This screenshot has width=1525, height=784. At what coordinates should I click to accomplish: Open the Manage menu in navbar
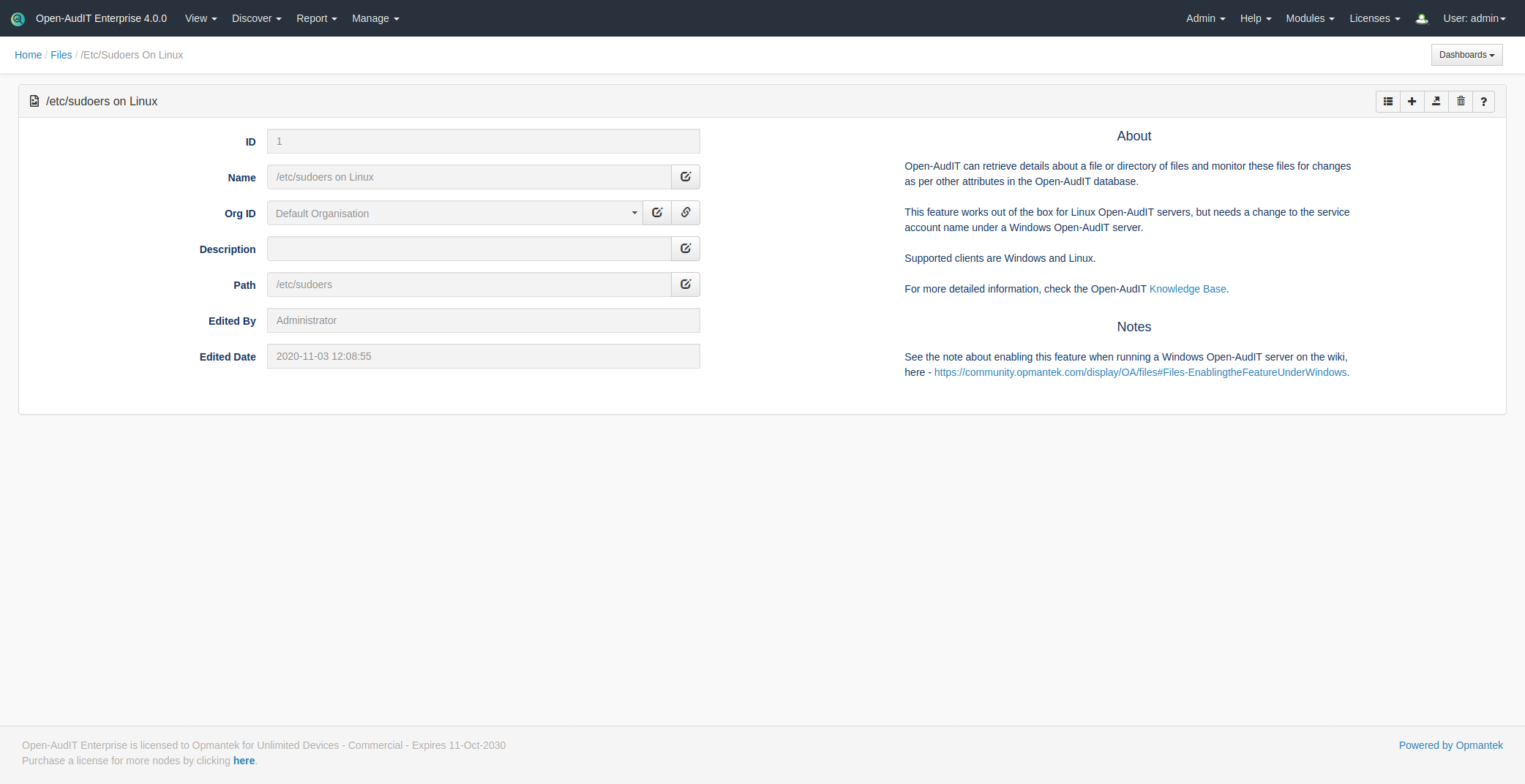click(375, 18)
